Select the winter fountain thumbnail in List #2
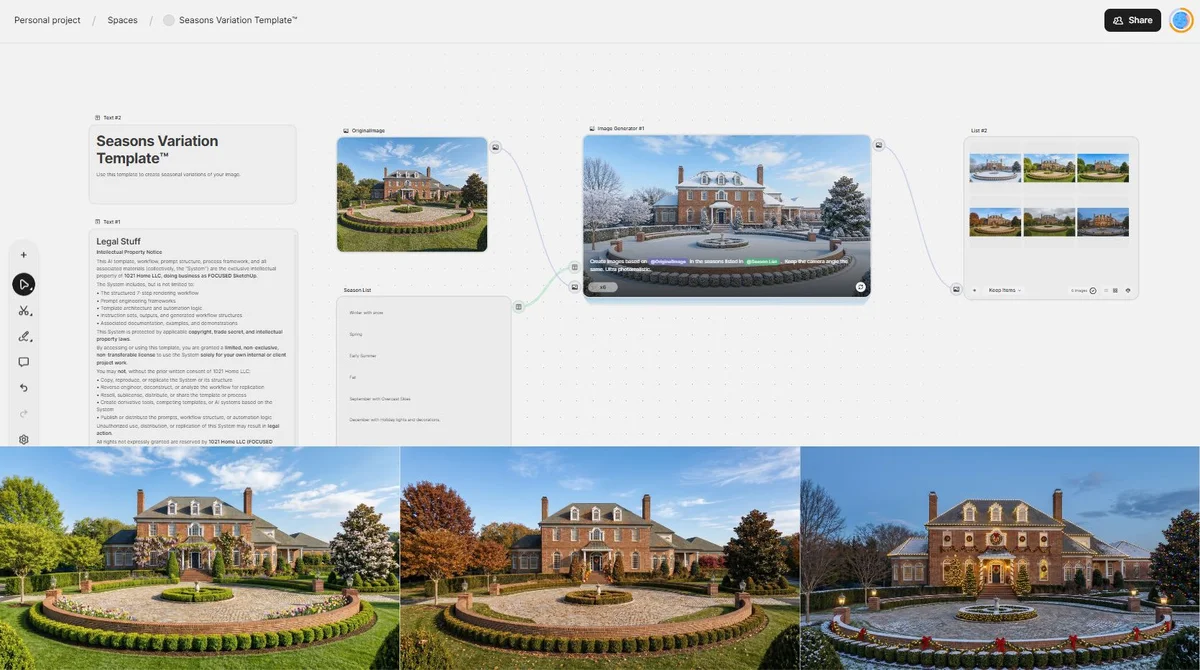The width and height of the screenshot is (1200, 670). point(995,168)
